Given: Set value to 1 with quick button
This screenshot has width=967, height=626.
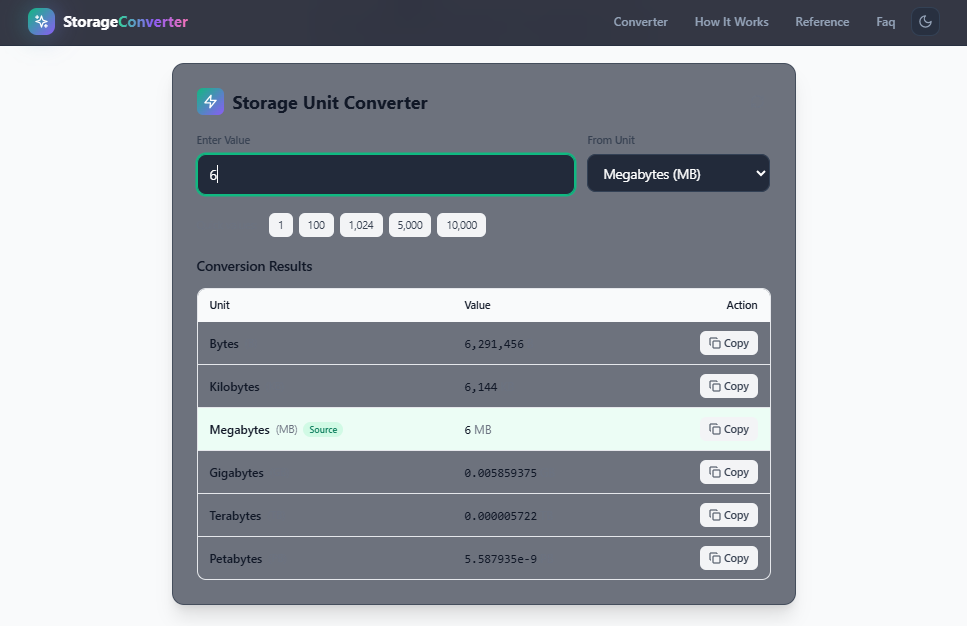Looking at the screenshot, I should 281,225.
